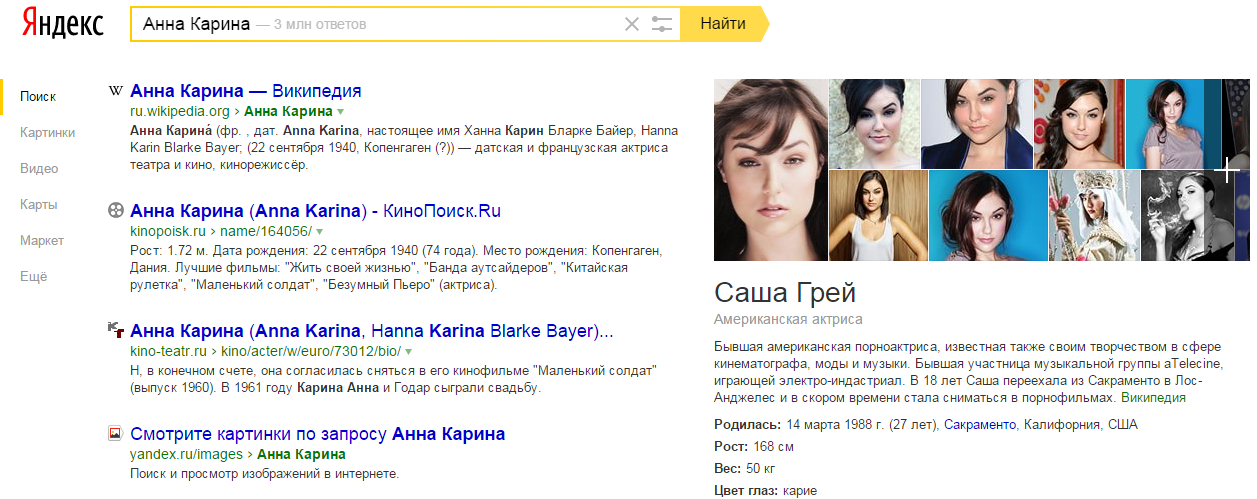Viewport: 1257px width, 499px height.
Task: Open bottom-row photo with white headdress costume
Action: coord(1094,216)
